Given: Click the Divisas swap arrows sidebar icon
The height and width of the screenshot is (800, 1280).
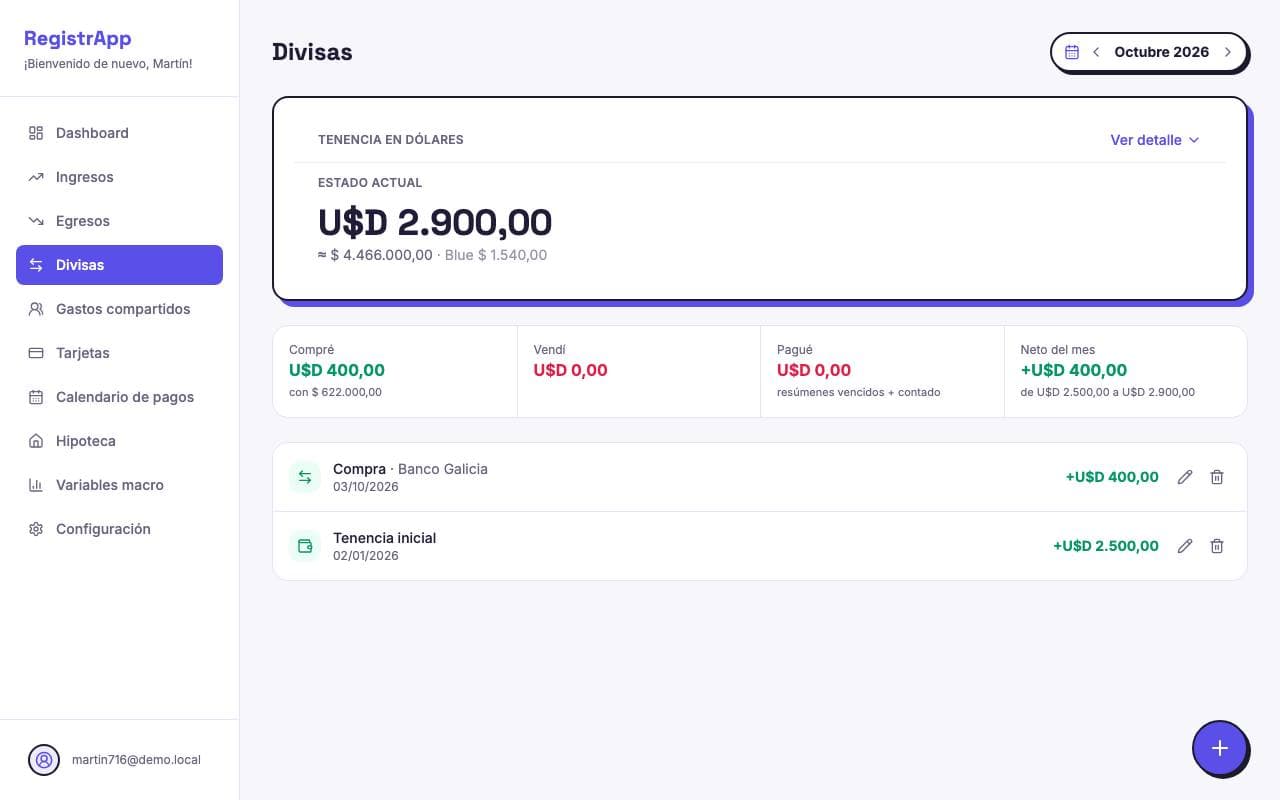Looking at the screenshot, I should point(36,265).
